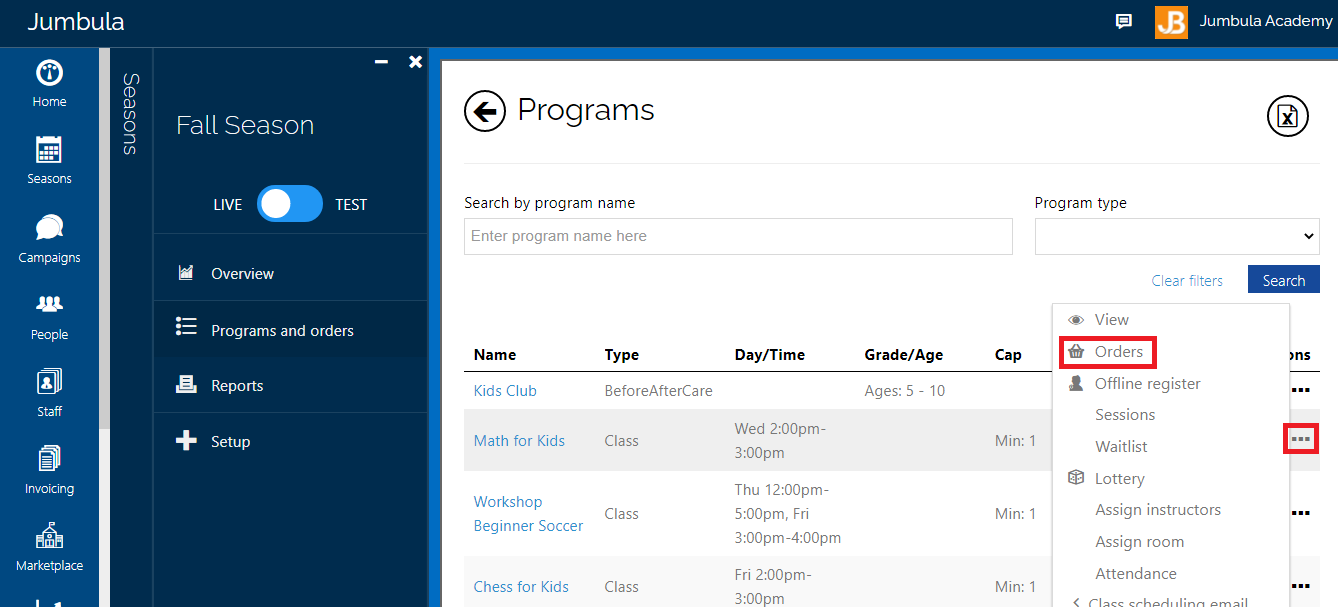Open the Campaigns chat icon
This screenshot has width=1338, height=607.
(49, 228)
